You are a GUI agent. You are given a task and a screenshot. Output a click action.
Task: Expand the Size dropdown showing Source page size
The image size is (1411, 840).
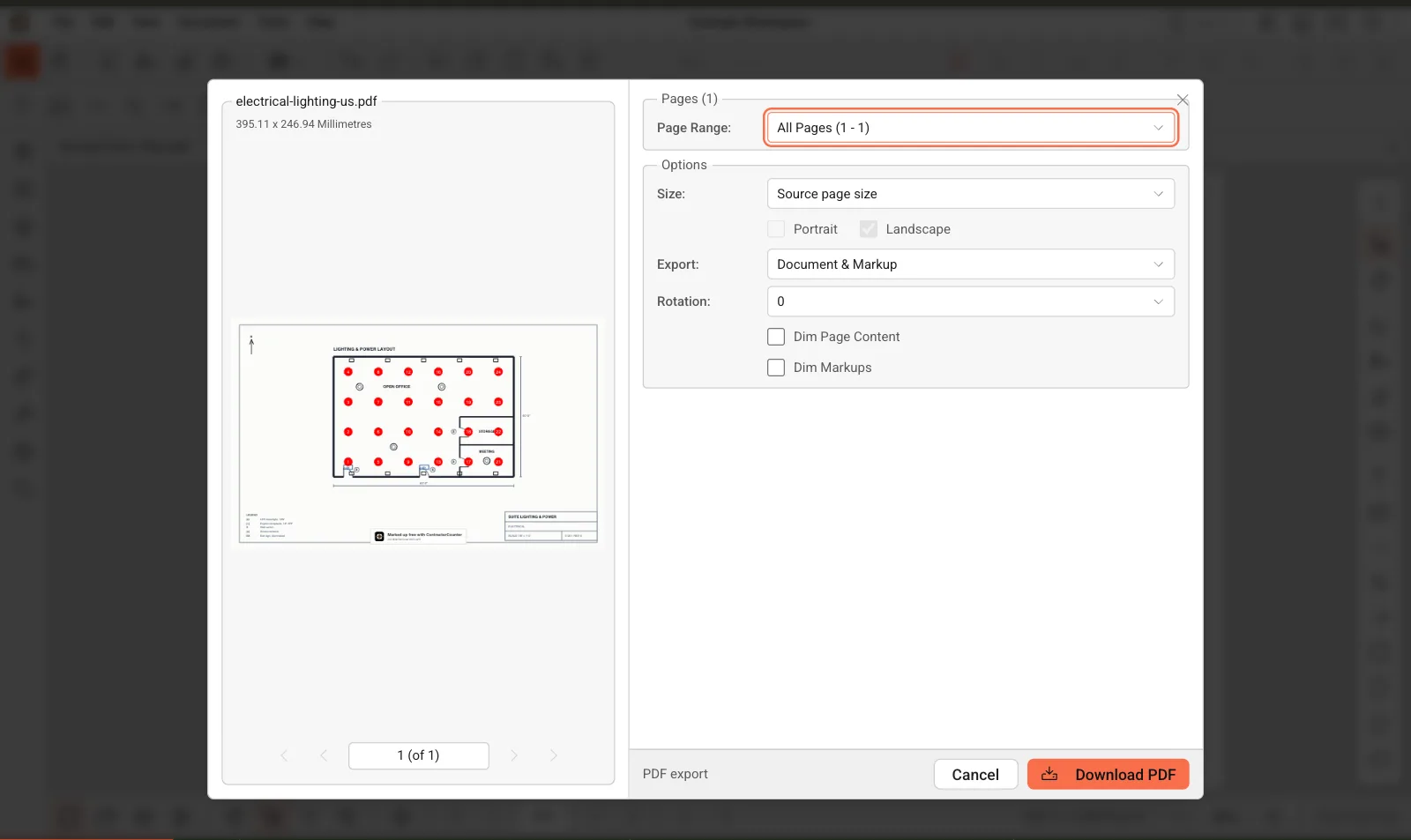point(970,194)
